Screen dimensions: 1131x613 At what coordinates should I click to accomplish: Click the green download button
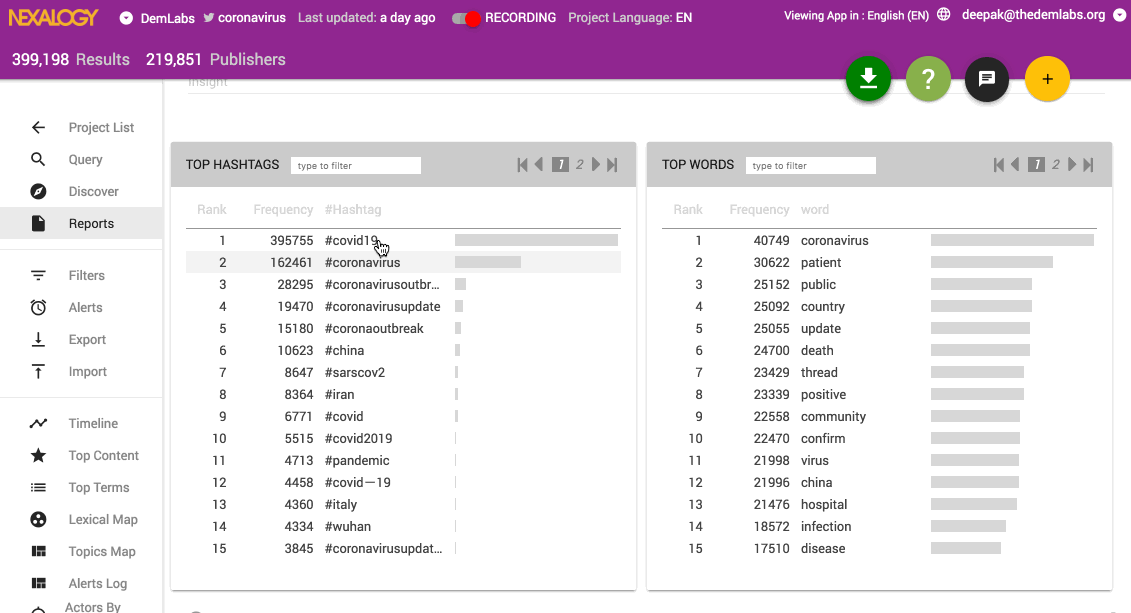[868, 79]
